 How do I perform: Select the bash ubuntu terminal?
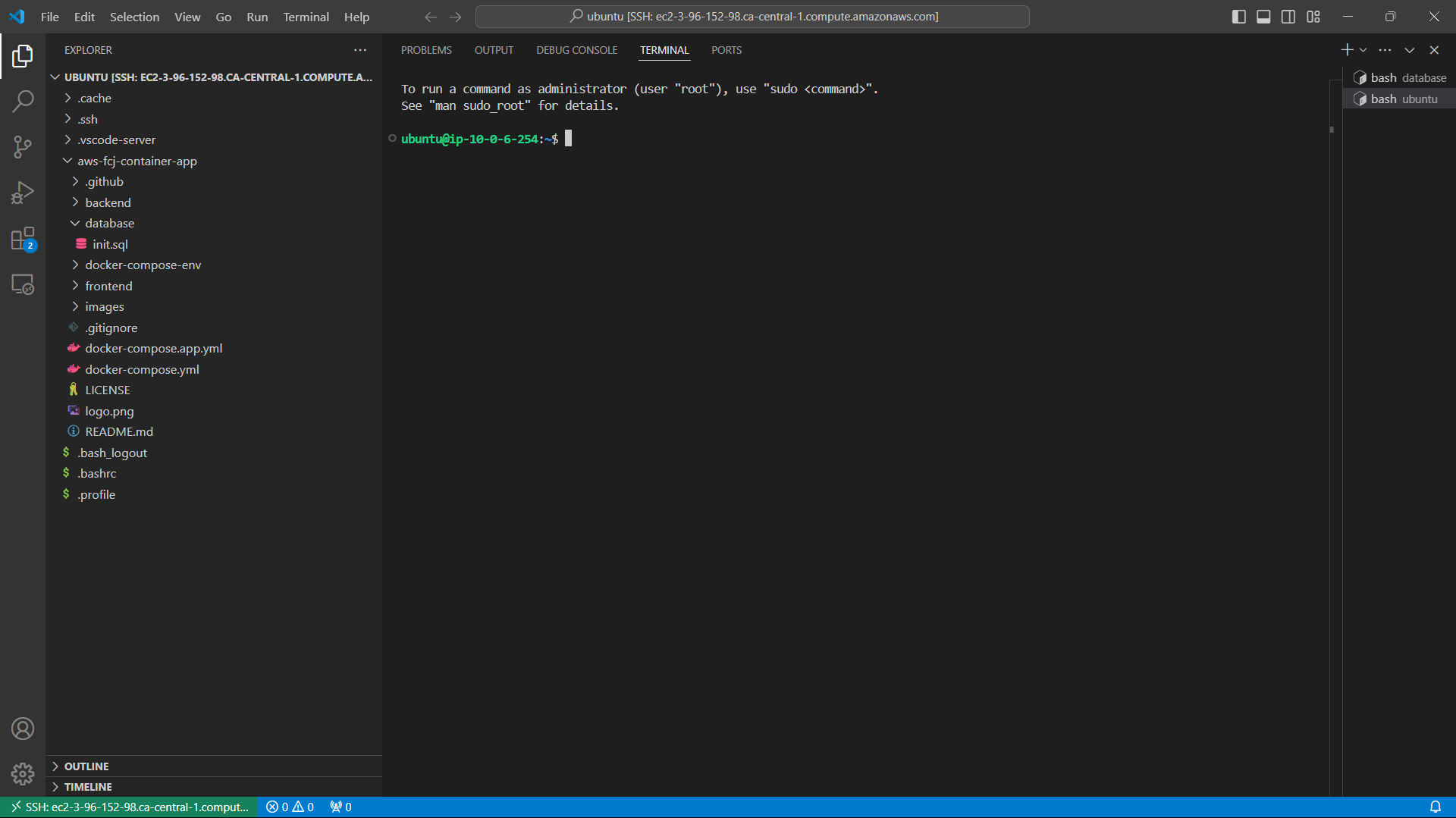(x=1399, y=99)
